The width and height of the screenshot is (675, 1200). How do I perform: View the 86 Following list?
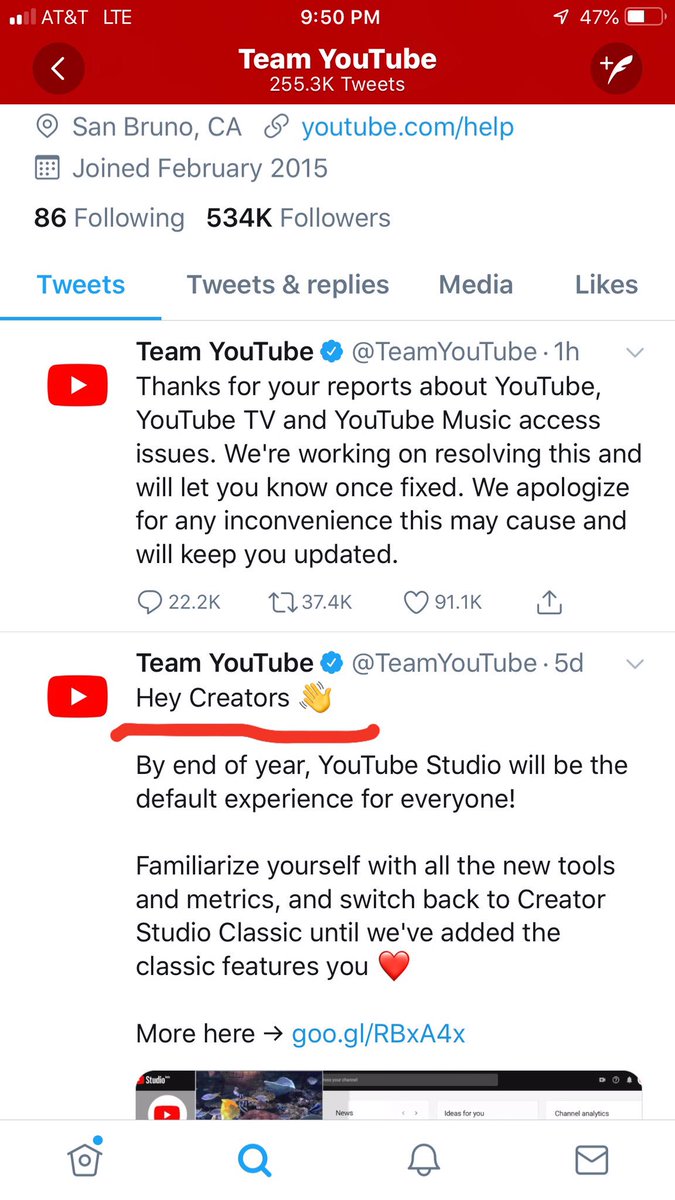(x=109, y=218)
